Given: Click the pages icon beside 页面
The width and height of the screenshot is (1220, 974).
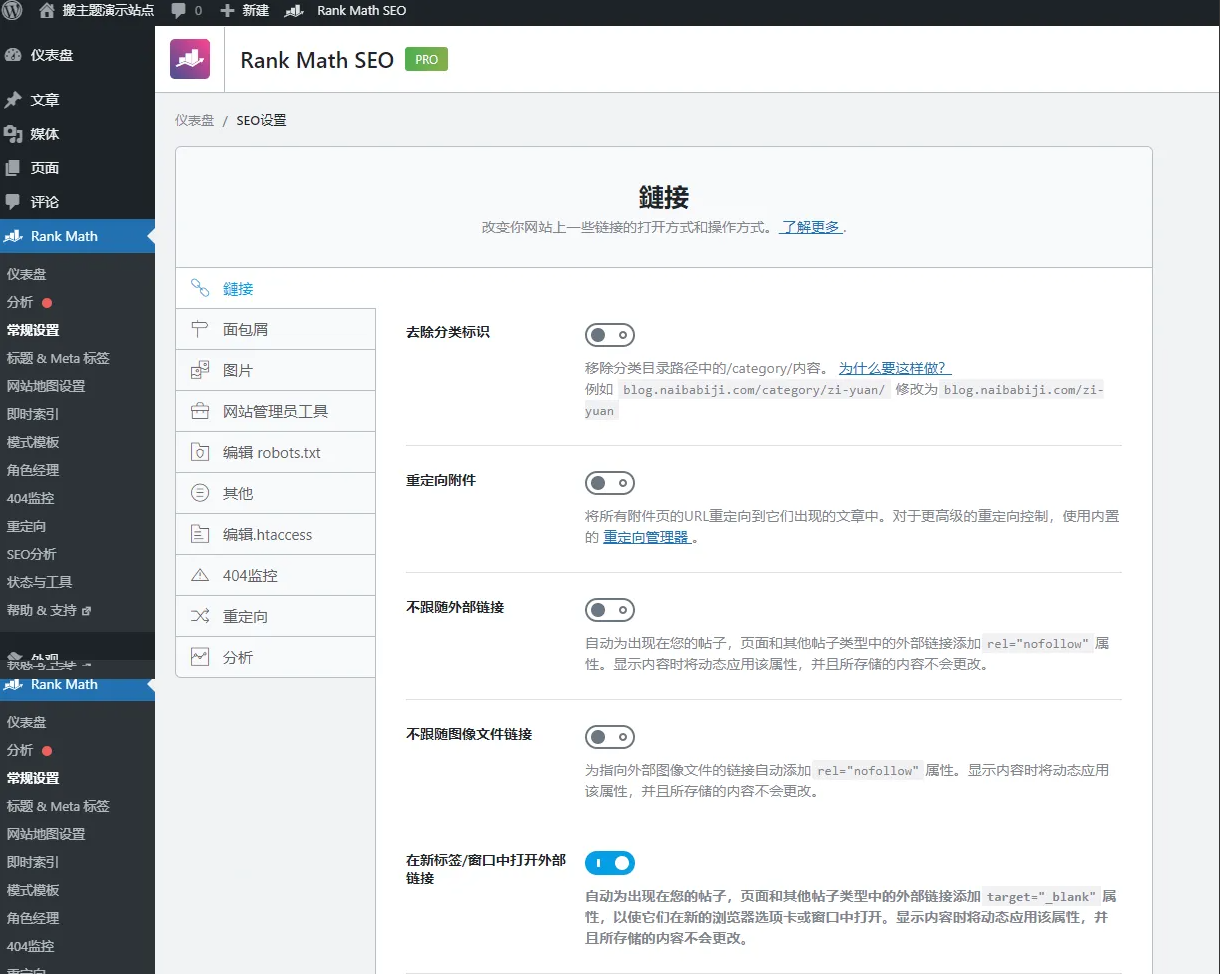Looking at the screenshot, I should coord(13,168).
